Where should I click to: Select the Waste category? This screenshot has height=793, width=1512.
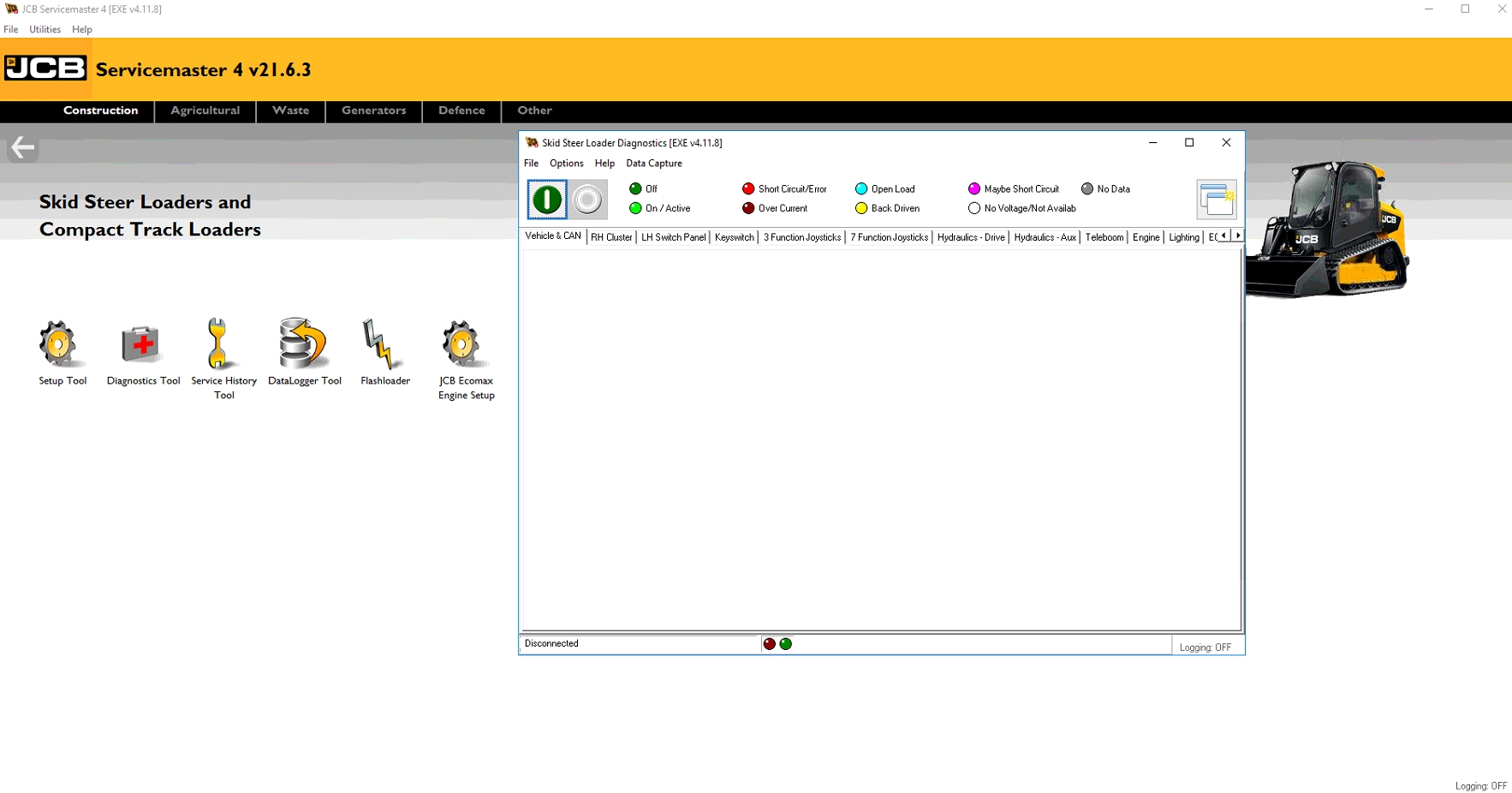289,110
